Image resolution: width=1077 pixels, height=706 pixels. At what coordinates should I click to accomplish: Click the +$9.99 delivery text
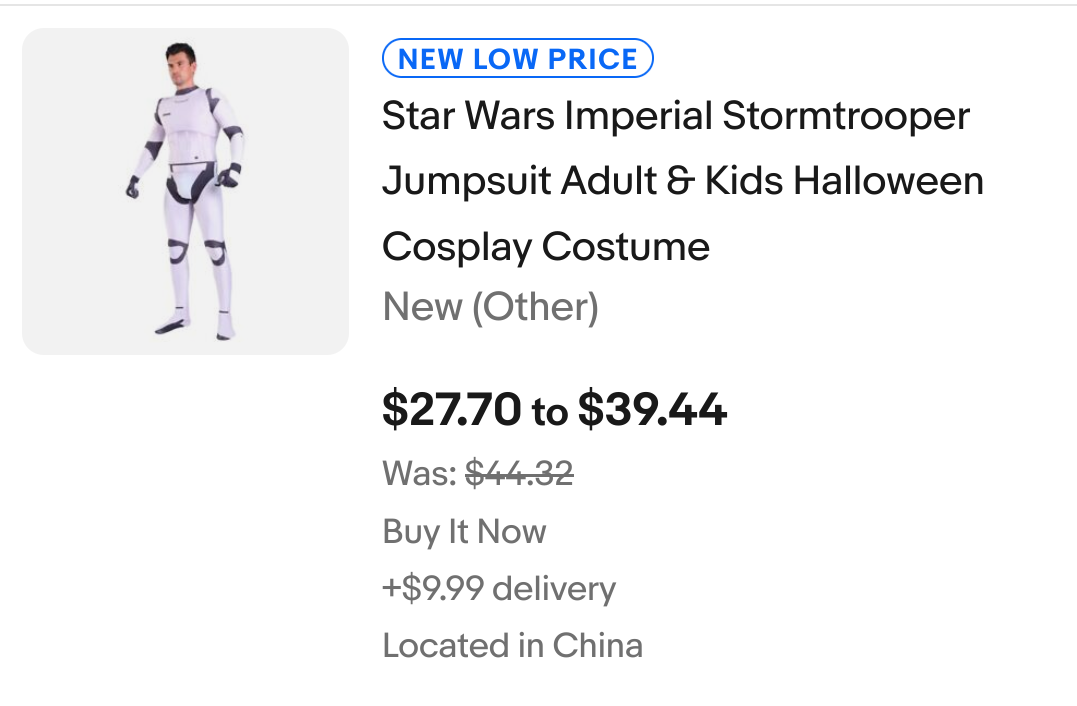click(499, 588)
